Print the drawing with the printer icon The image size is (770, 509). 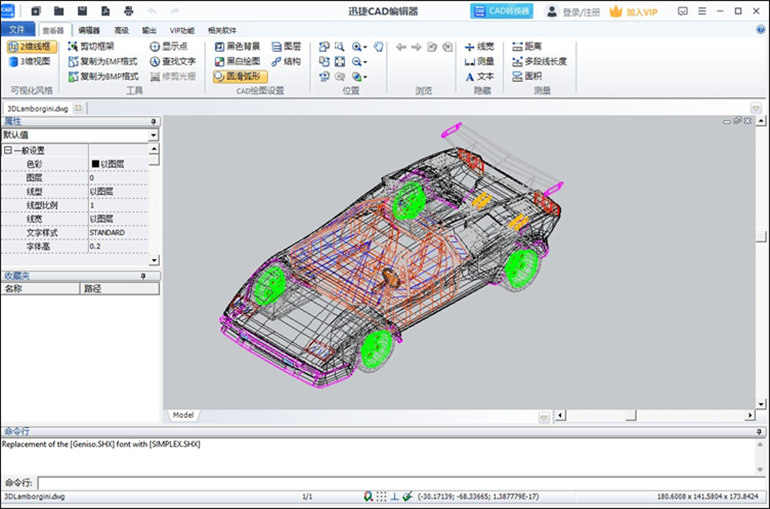tap(129, 11)
